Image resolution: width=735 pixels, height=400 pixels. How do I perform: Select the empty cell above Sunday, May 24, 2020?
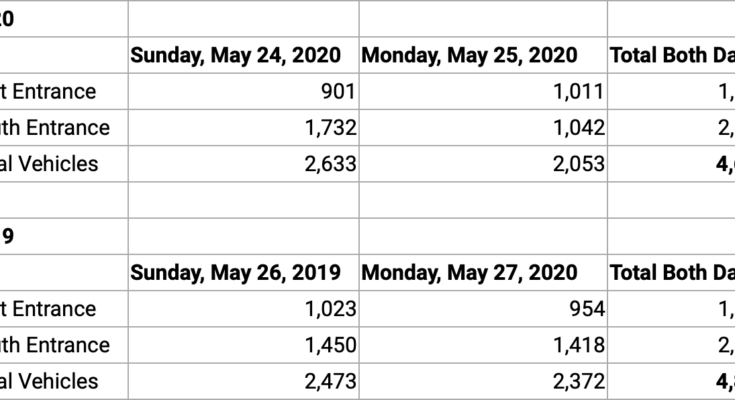[243, 19]
